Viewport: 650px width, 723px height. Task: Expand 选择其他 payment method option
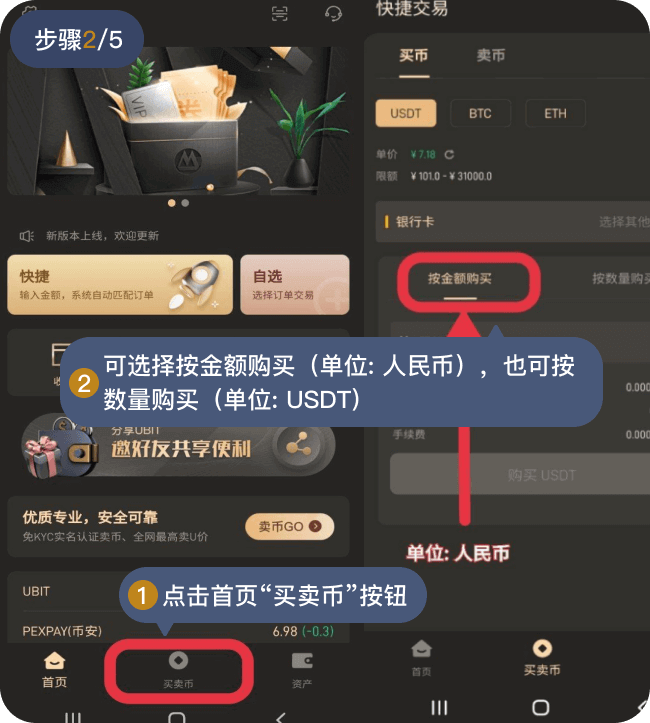pos(624,222)
